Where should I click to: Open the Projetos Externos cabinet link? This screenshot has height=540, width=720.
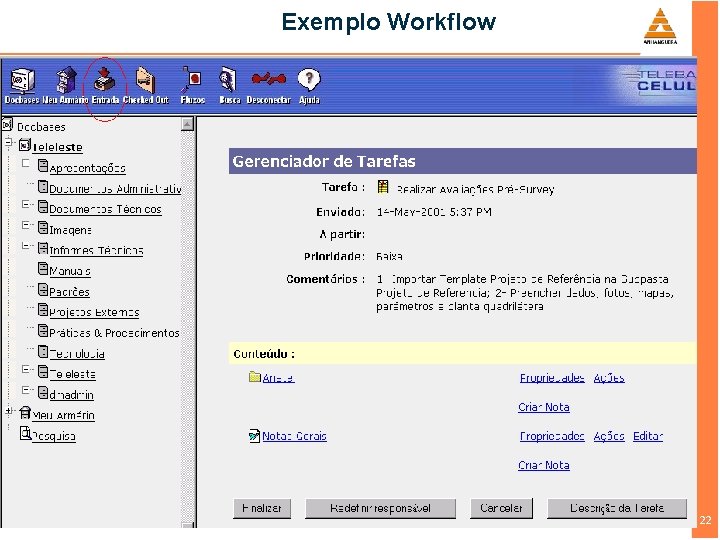coord(94,313)
